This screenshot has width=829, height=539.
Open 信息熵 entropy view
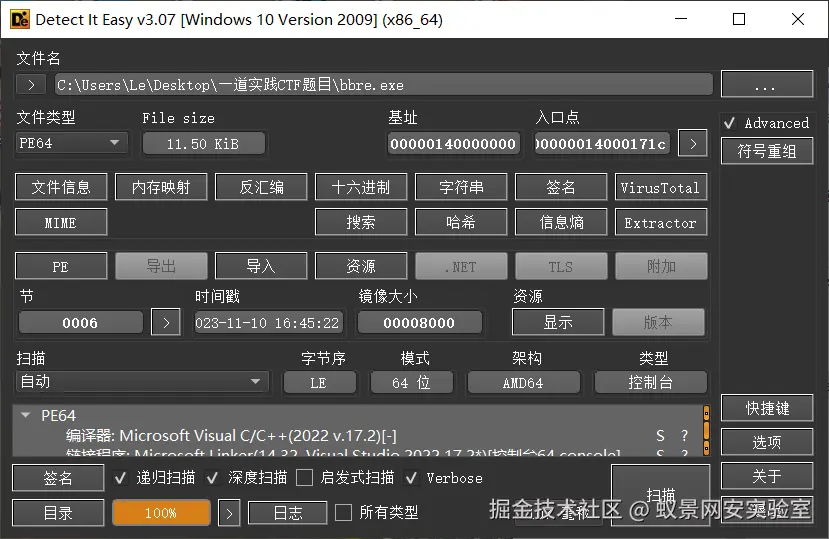pos(560,222)
